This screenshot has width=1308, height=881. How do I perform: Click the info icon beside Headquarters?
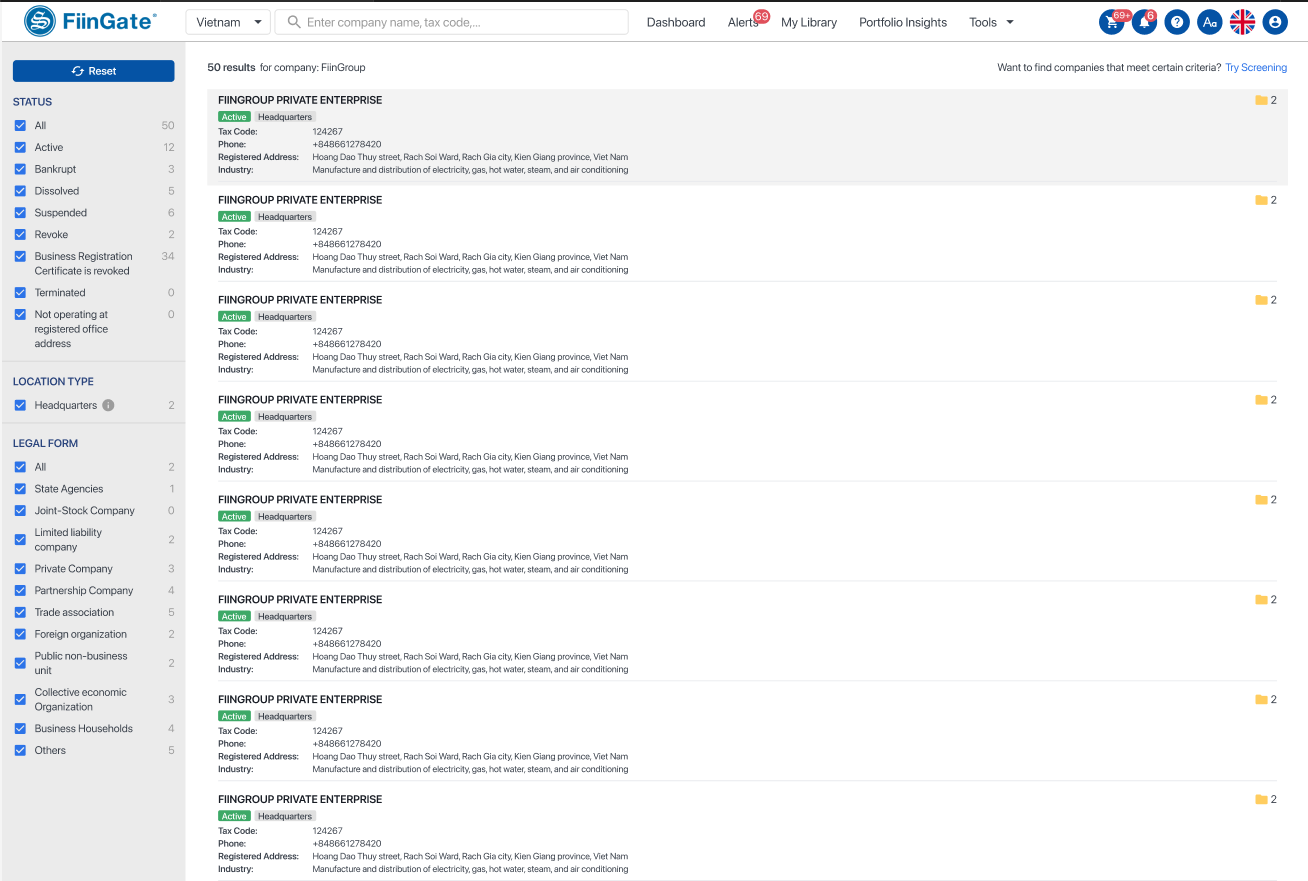tap(108, 406)
